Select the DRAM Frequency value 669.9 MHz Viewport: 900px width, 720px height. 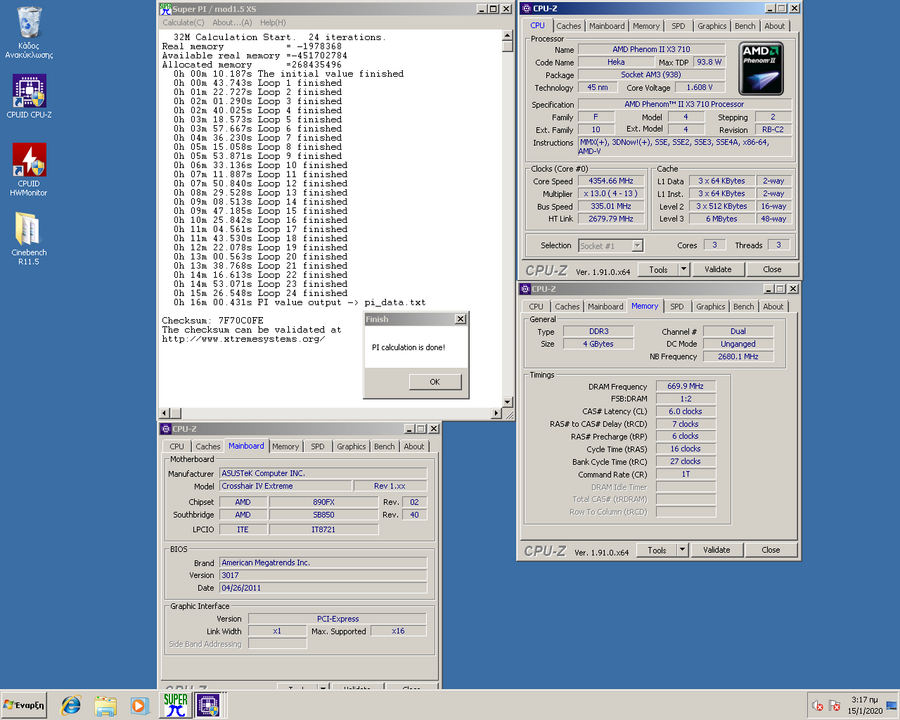685,386
